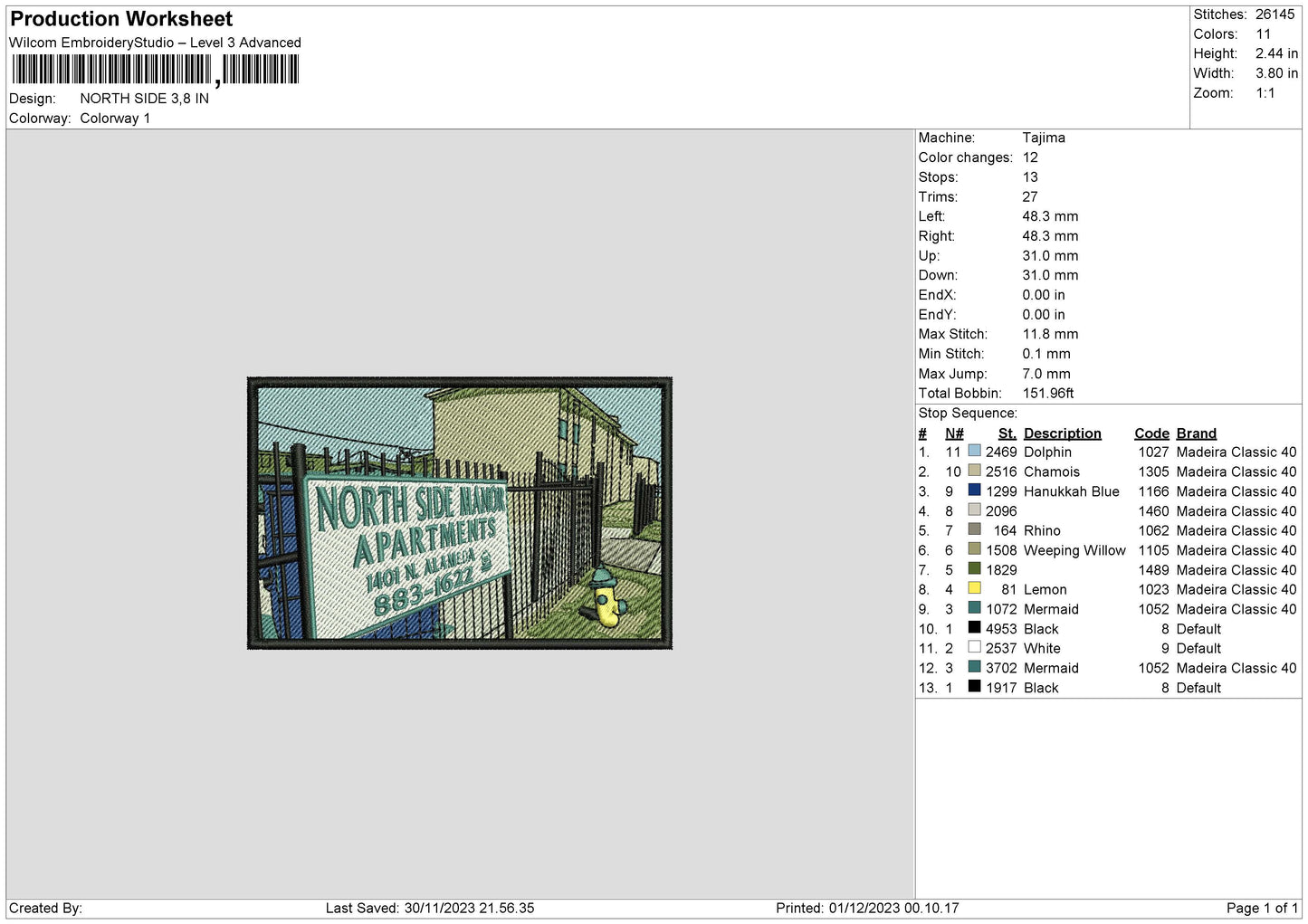Click the 'Printed: 01/12/2023 00.10.17' text
The width and height of the screenshot is (1308, 924).
tap(867, 909)
